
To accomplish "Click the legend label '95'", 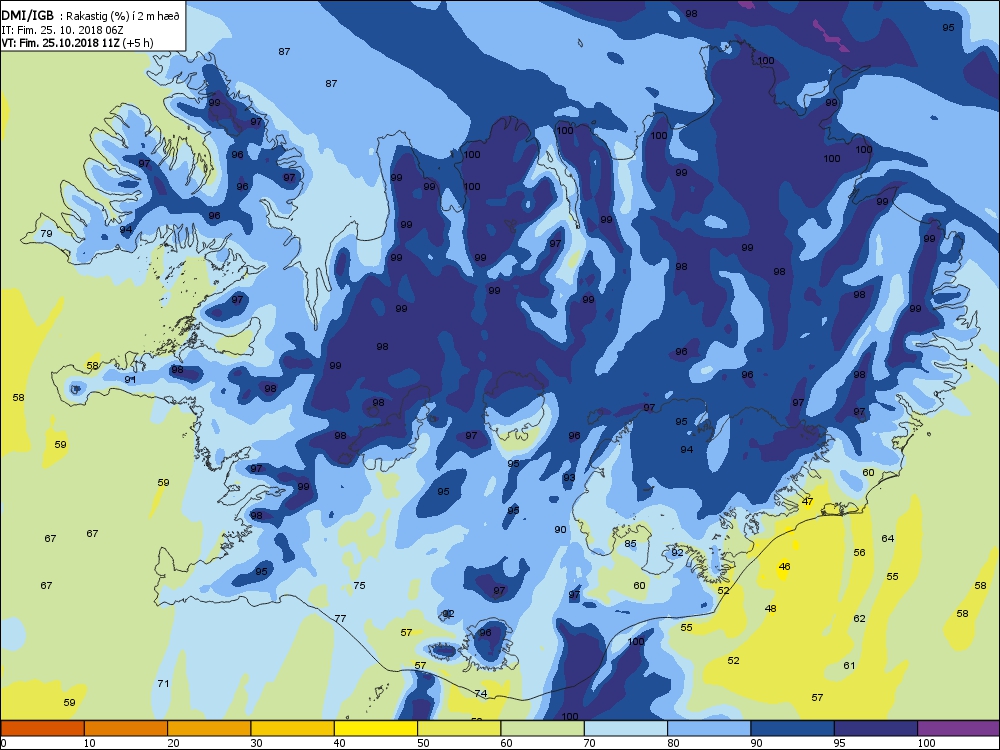I will tap(839, 742).
